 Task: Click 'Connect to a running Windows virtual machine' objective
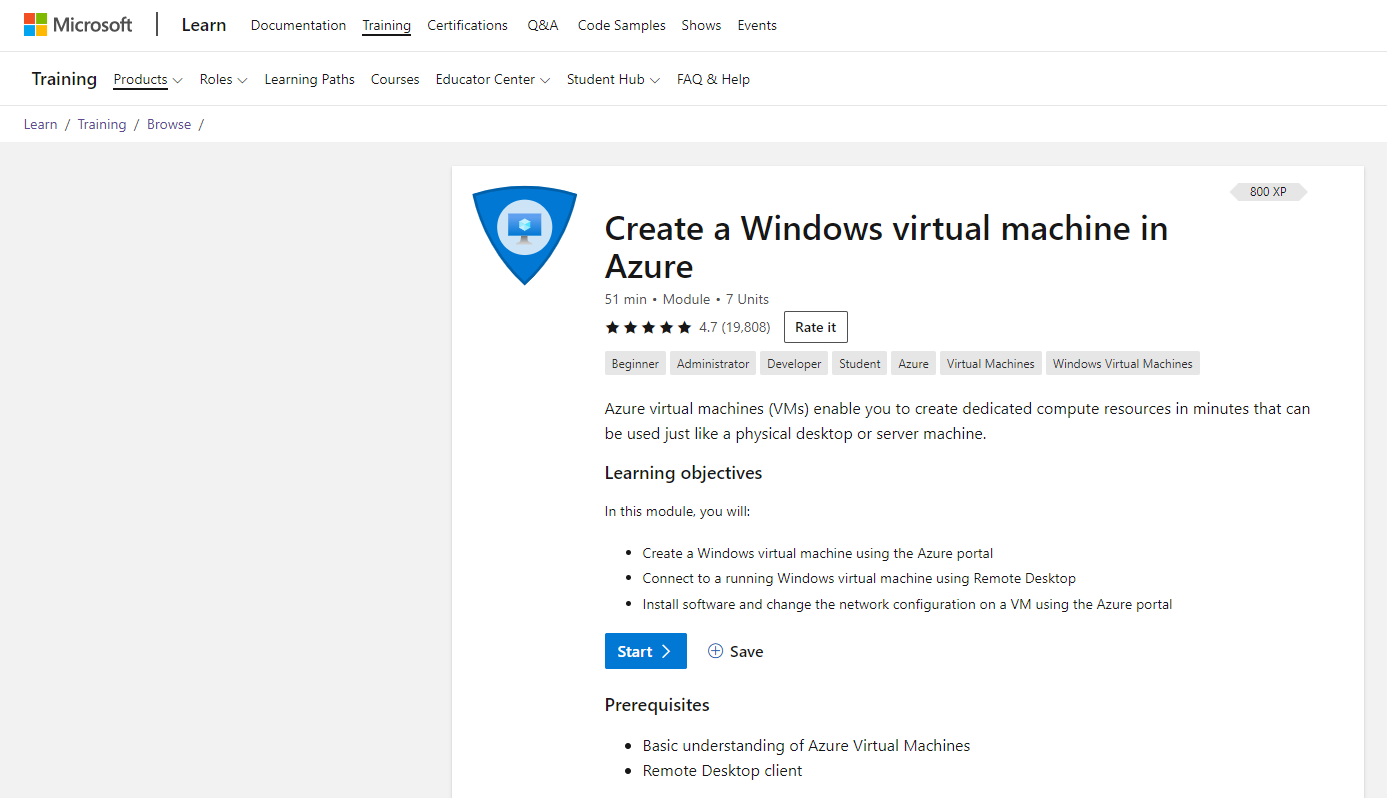click(x=859, y=578)
